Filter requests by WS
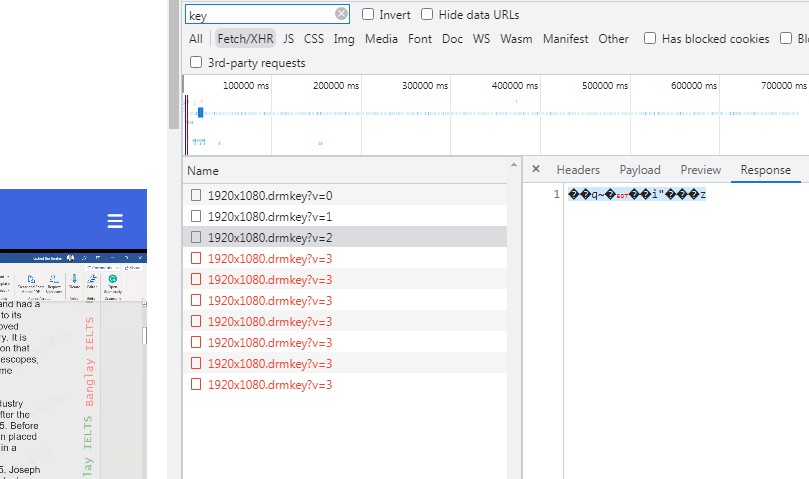 tap(481, 39)
